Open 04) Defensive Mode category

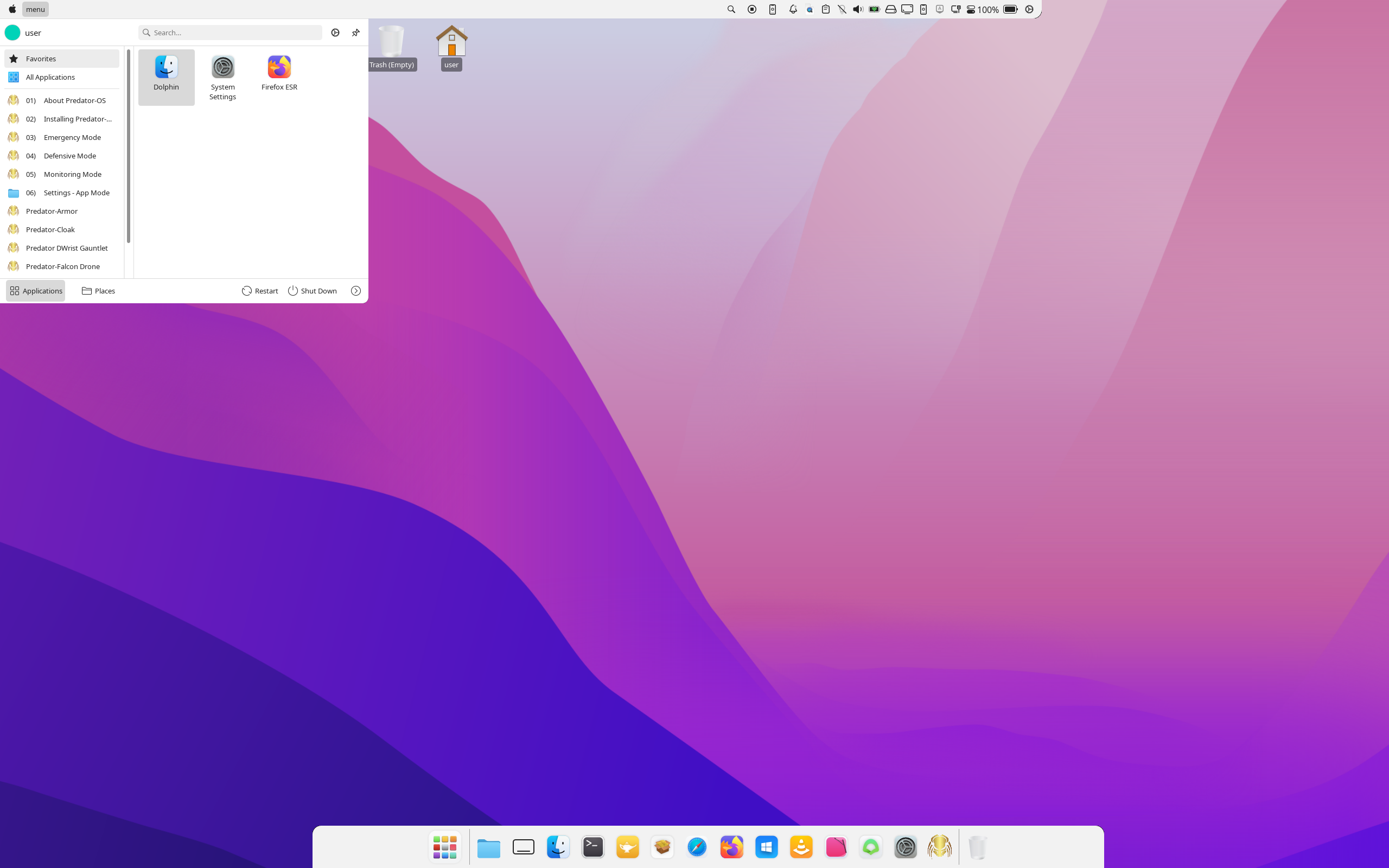(x=62, y=156)
